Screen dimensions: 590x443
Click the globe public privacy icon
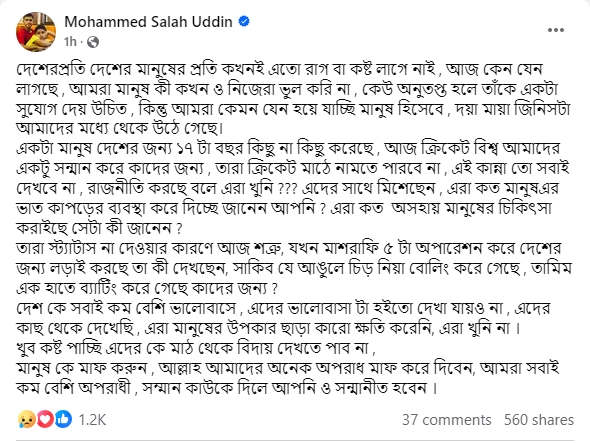point(93,42)
